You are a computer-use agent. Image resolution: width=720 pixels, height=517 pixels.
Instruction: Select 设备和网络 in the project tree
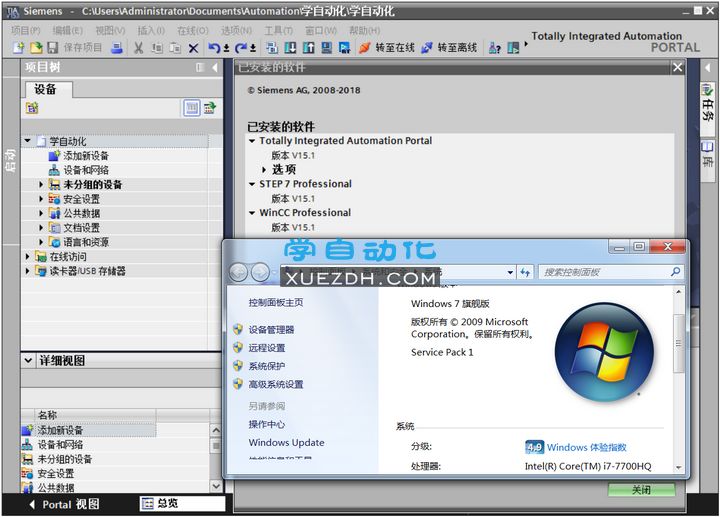[x=85, y=170]
